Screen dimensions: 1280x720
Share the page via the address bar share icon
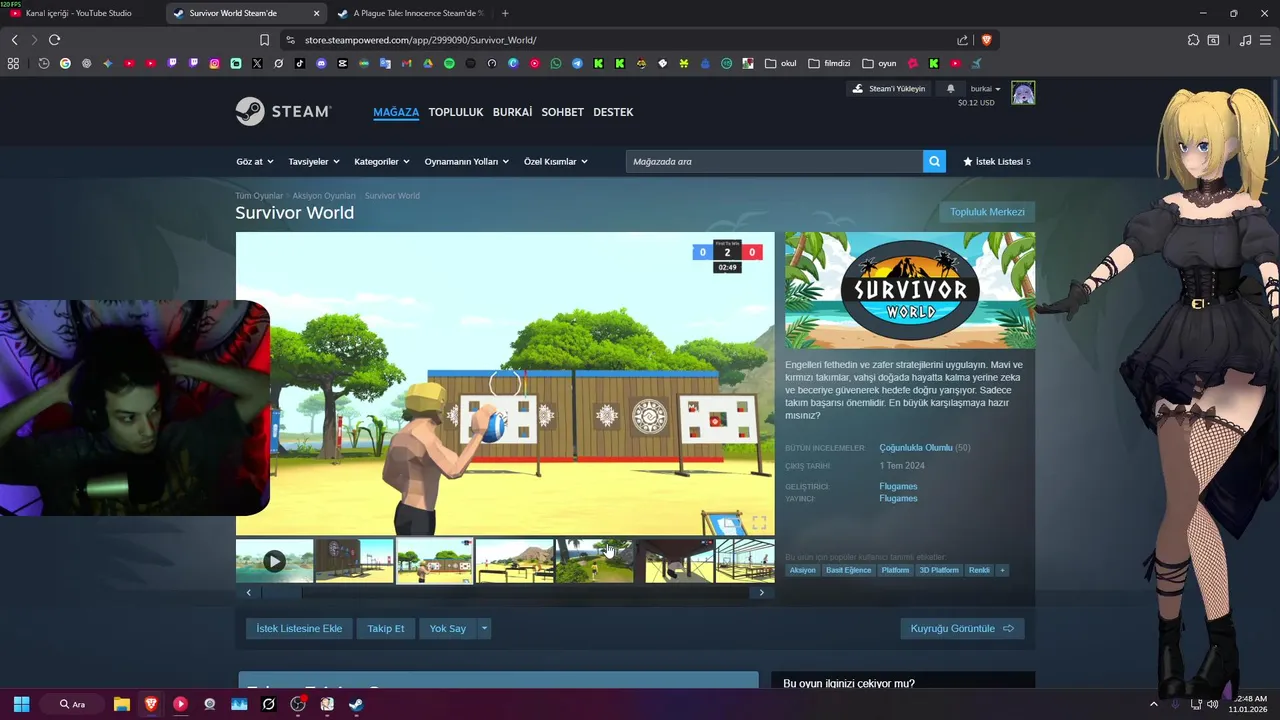coord(962,40)
